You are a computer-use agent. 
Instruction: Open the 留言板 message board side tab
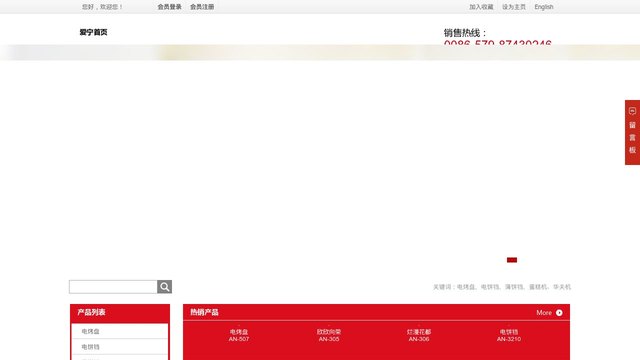click(632, 132)
